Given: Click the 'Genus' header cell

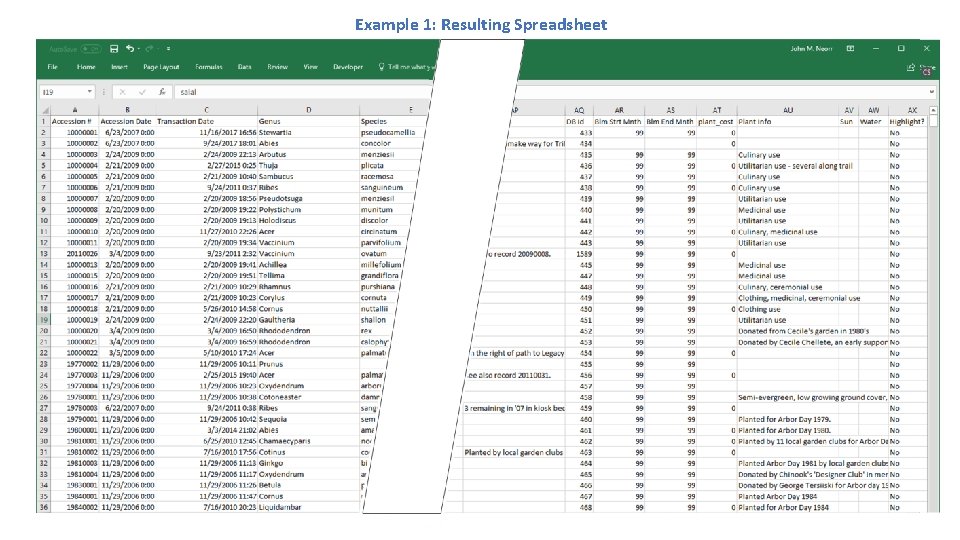Looking at the screenshot, I should click(x=308, y=121).
